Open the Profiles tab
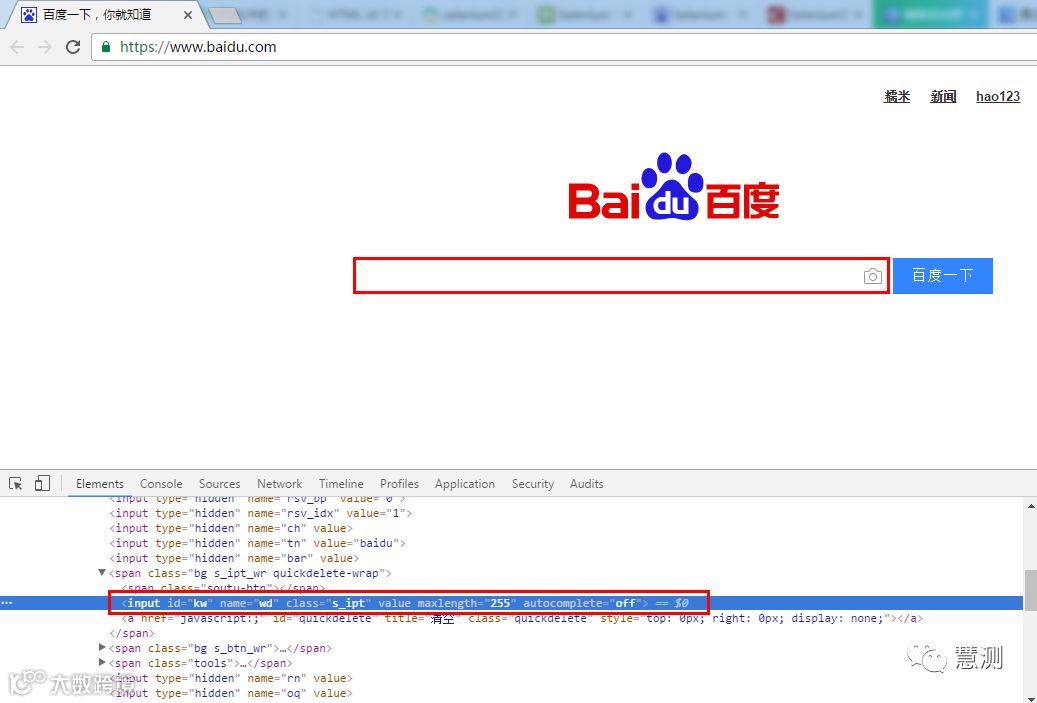 [x=399, y=483]
